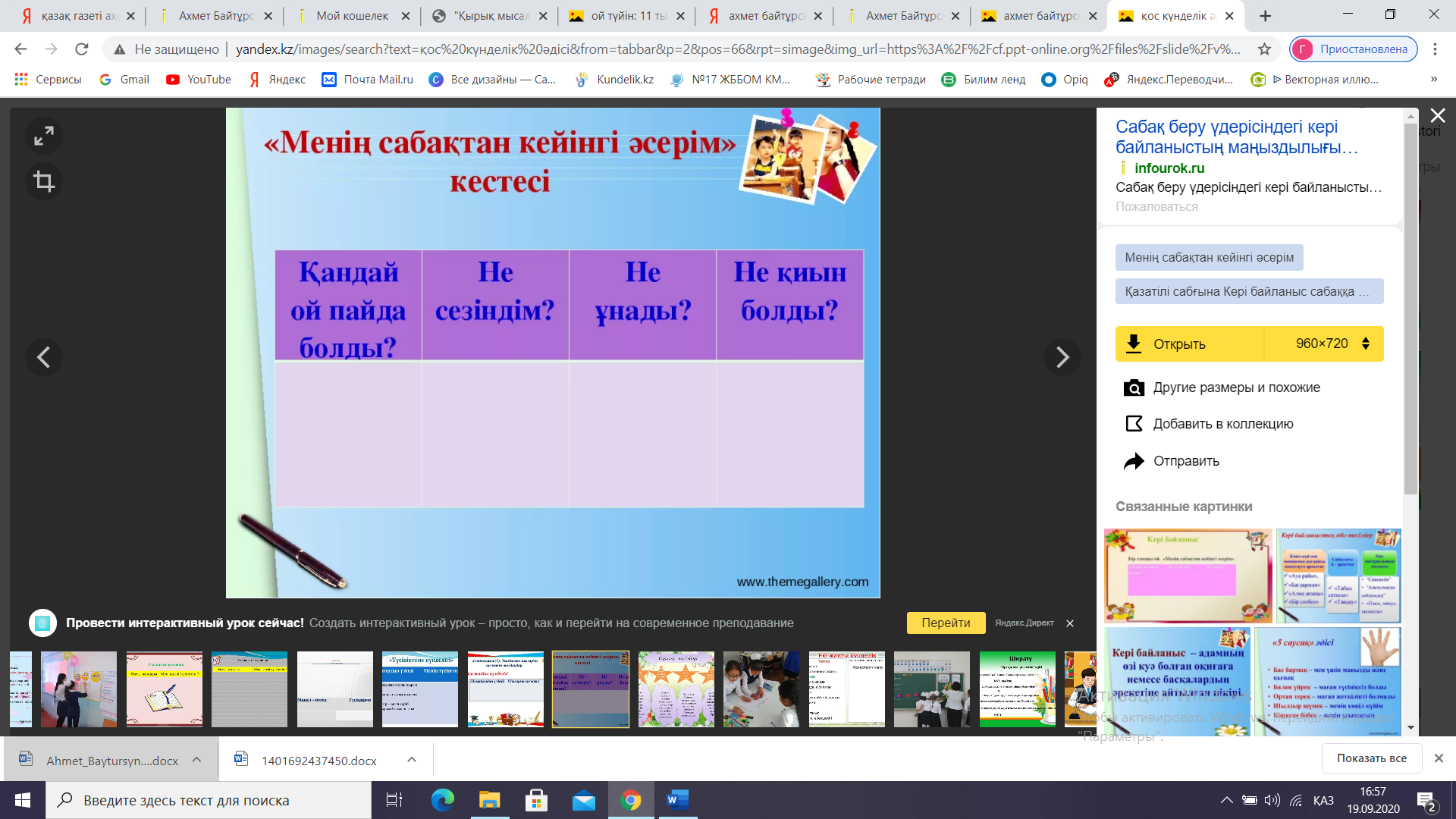Go to previous image arrow
1456x819 pixels.
pyautogui.click(x=44, y=357)
